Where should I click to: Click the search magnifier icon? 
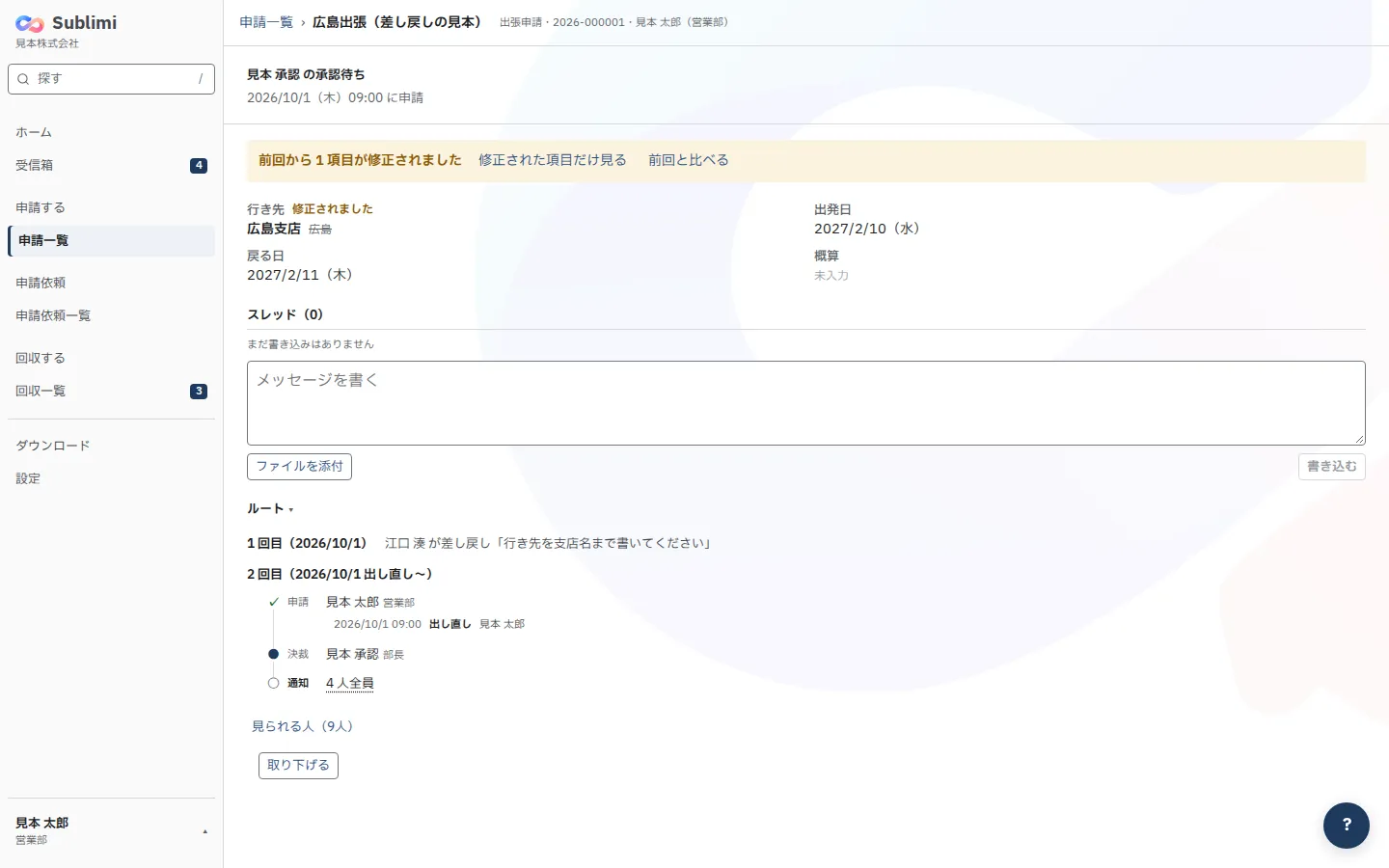click(23, 79)
